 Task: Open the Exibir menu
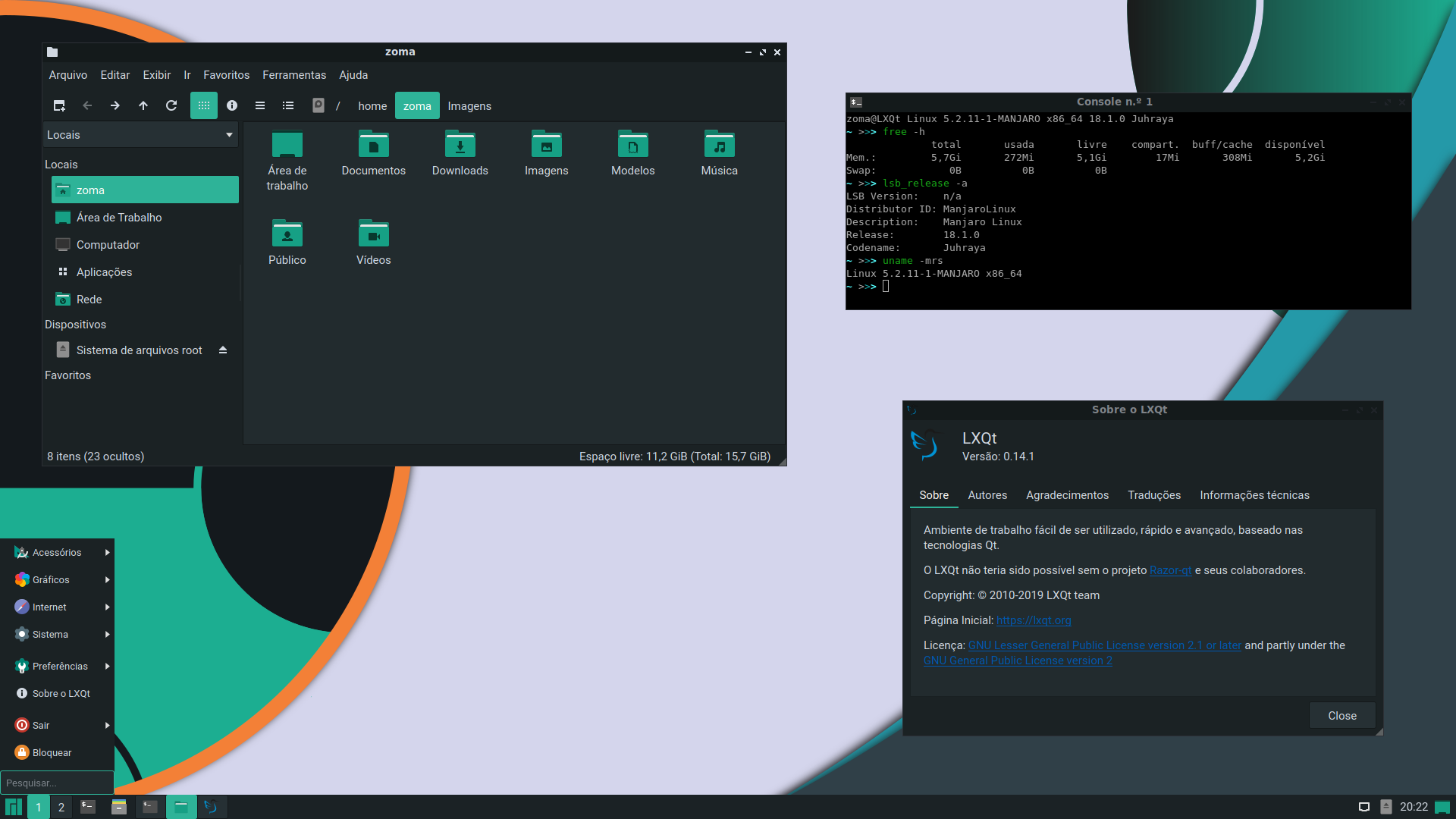pyautogui.click(x=157, y=75)
